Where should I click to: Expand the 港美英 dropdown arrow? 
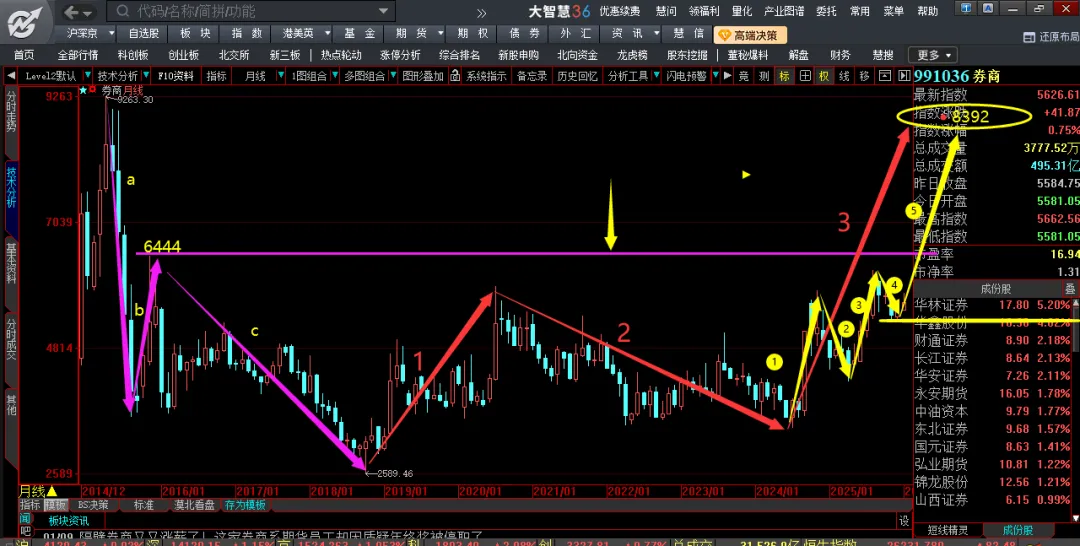tap(327, 33)
